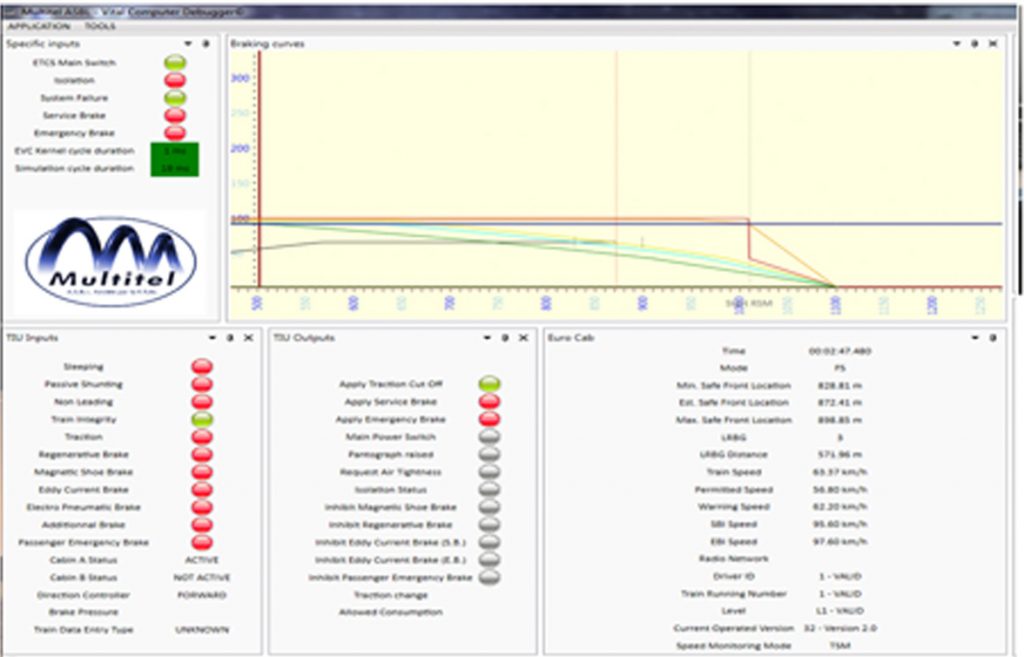Click the Apply Traction Cut Off indicator
This screenshot has width=1024, height=657.
click(489, 384)
